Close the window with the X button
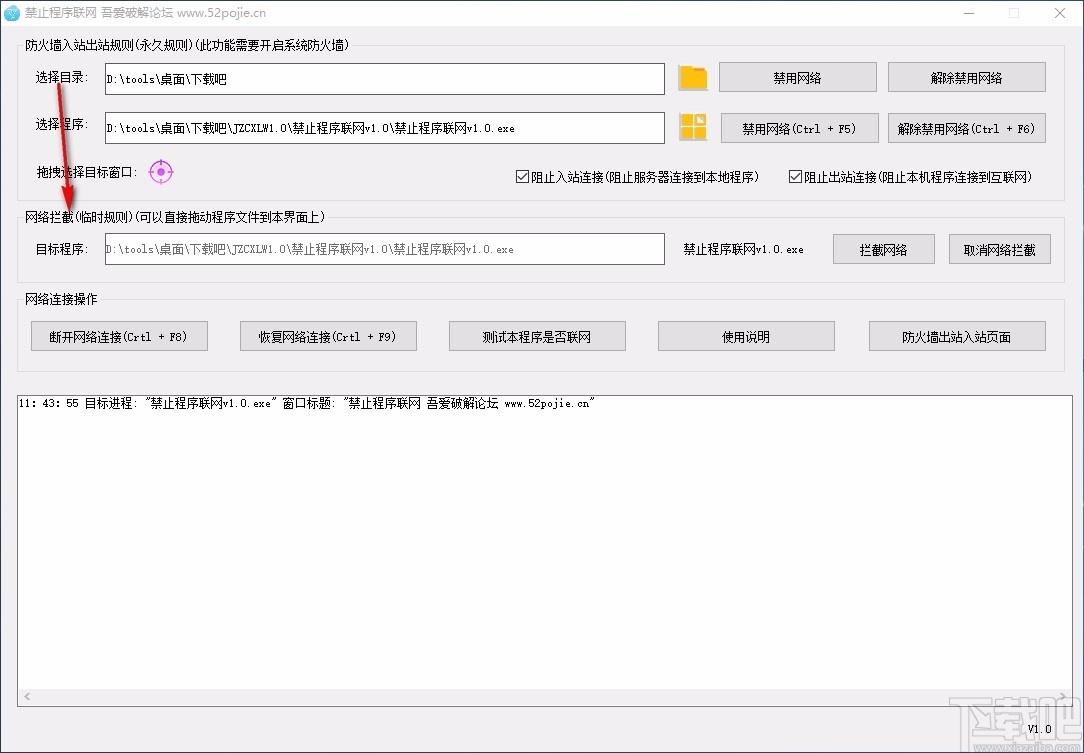The image size is (1084, 753). coord(1060,13)
